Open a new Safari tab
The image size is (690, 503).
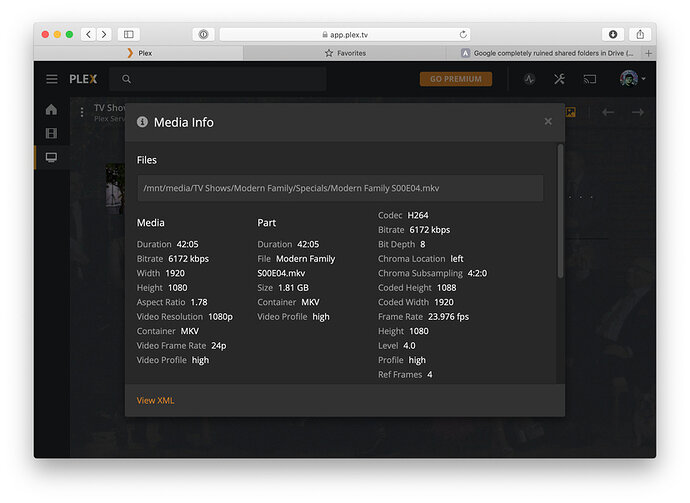648,53
